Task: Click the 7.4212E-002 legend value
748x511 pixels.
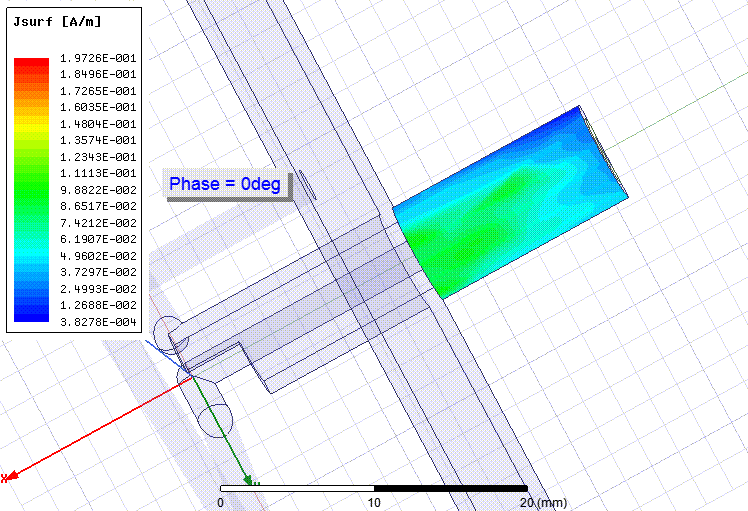Action: [x=98, y=223]
